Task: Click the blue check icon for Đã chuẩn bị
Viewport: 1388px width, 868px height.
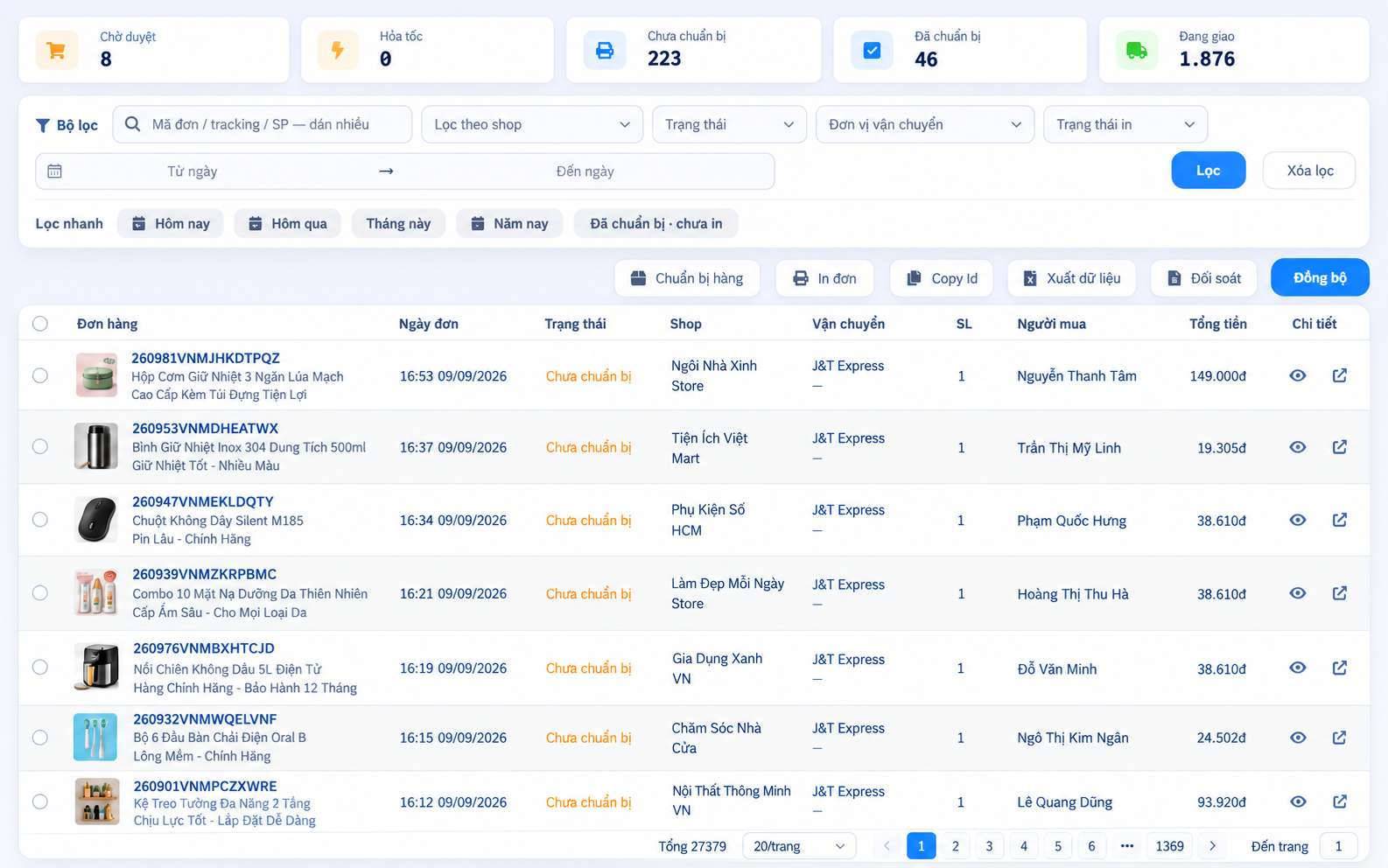Action: pyautogui.click(x=872, y=51)
